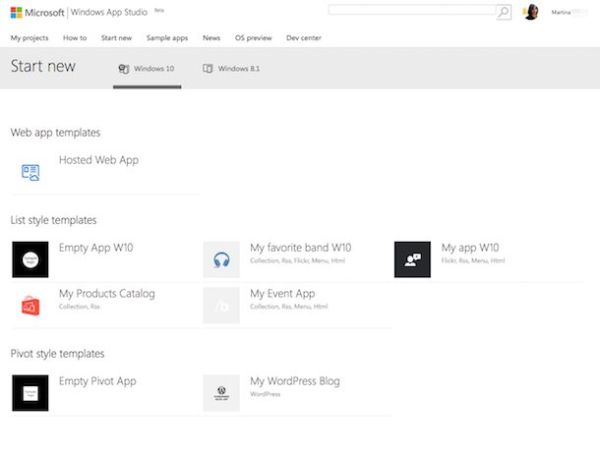
Task: Go to Sample apps menu item
Action: [166, 37]
